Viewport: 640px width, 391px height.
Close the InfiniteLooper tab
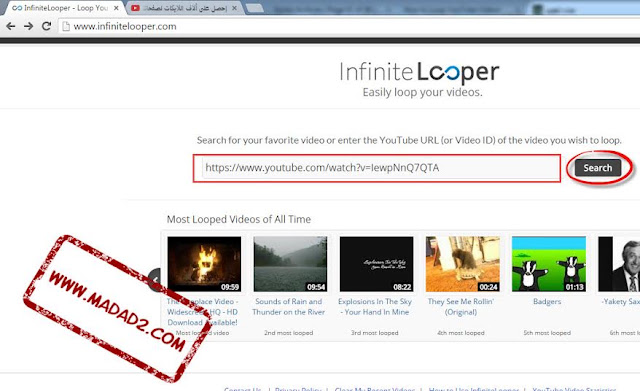tap(116, 8)
